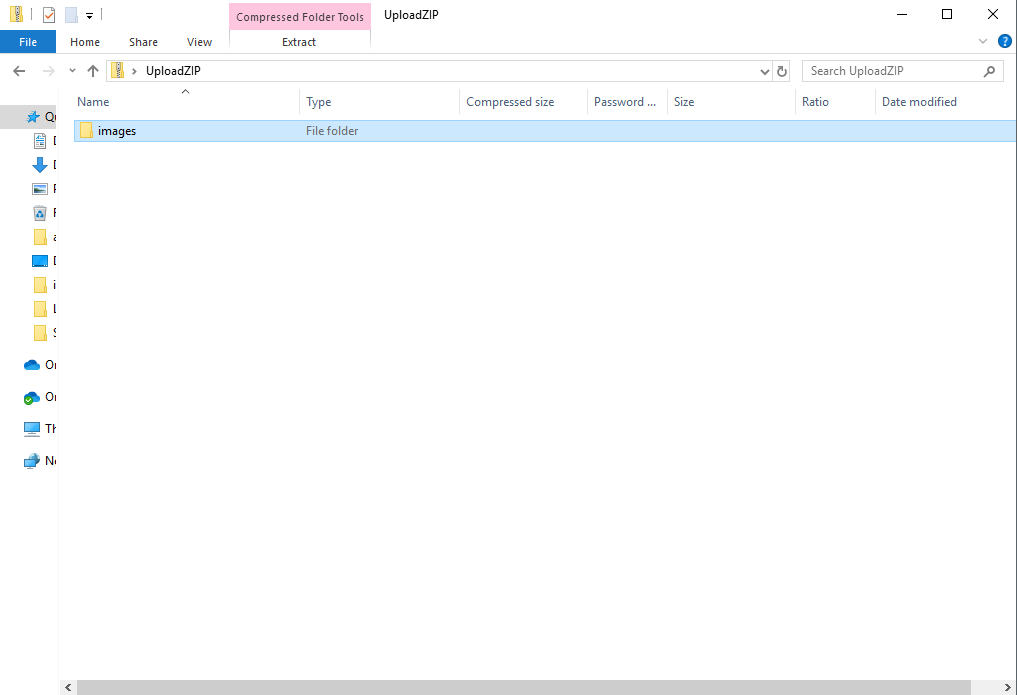Open Explorer help question mark
The image size is (1017, 695).
coord(1004,41)
